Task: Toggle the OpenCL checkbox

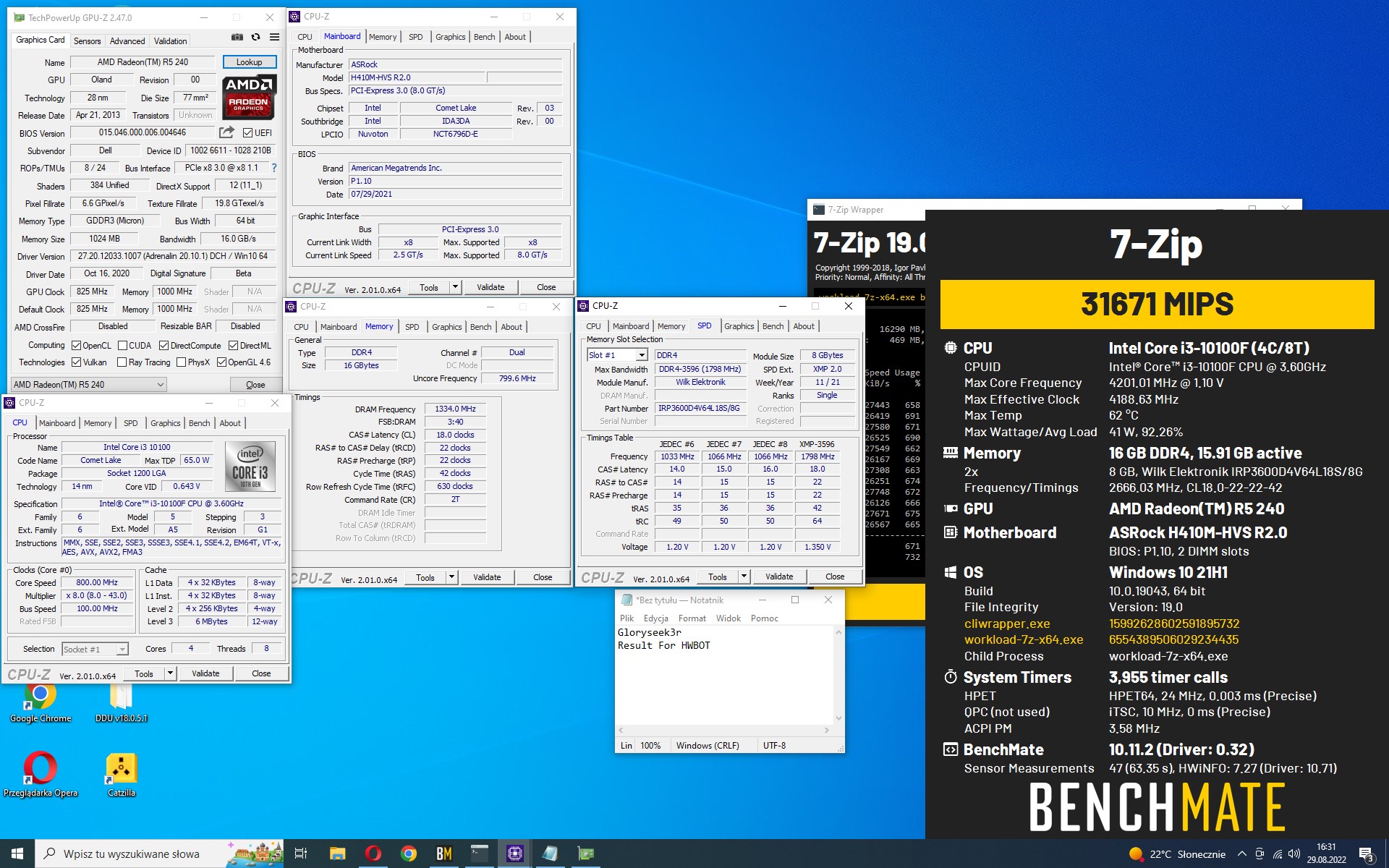Action: tap(76, 346)
